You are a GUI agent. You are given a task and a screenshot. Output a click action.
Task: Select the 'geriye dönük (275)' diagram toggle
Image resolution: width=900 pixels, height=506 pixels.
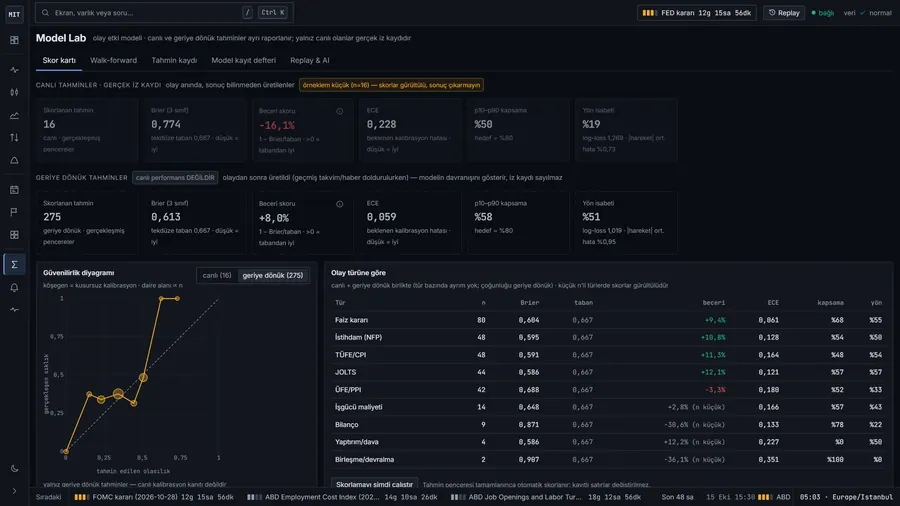coord(273,275)
